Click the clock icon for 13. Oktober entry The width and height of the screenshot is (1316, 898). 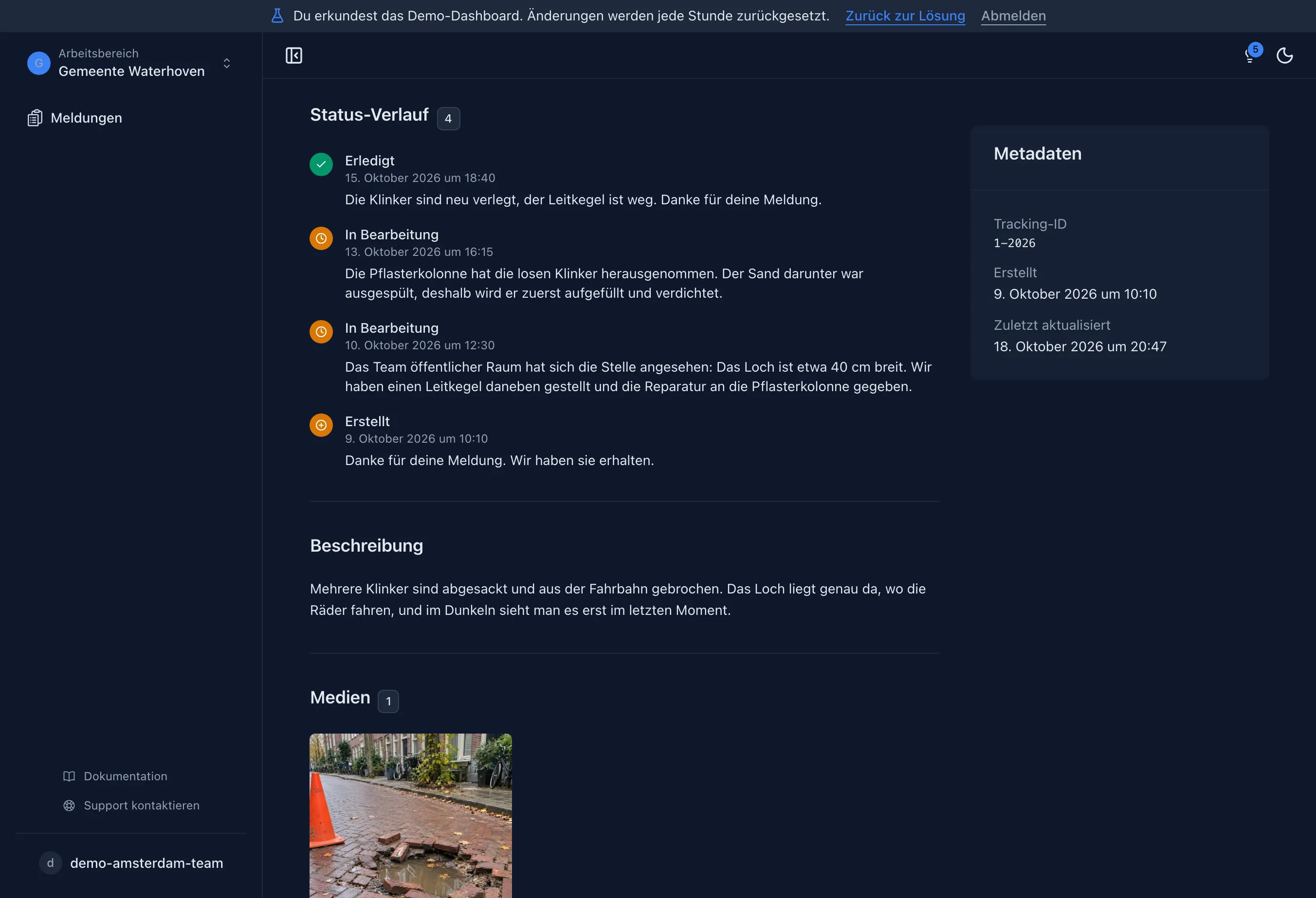(x=321, y=238)
